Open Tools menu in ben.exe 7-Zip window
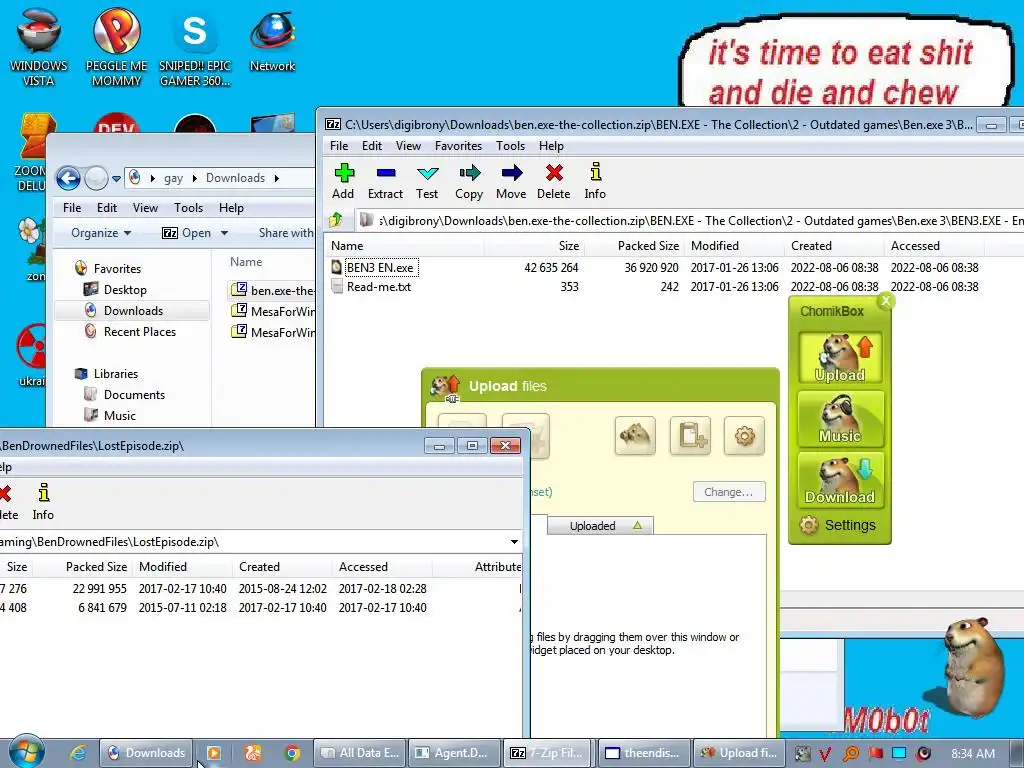The width and height of the screenshot is (1024, 768). tap(510, 146)
